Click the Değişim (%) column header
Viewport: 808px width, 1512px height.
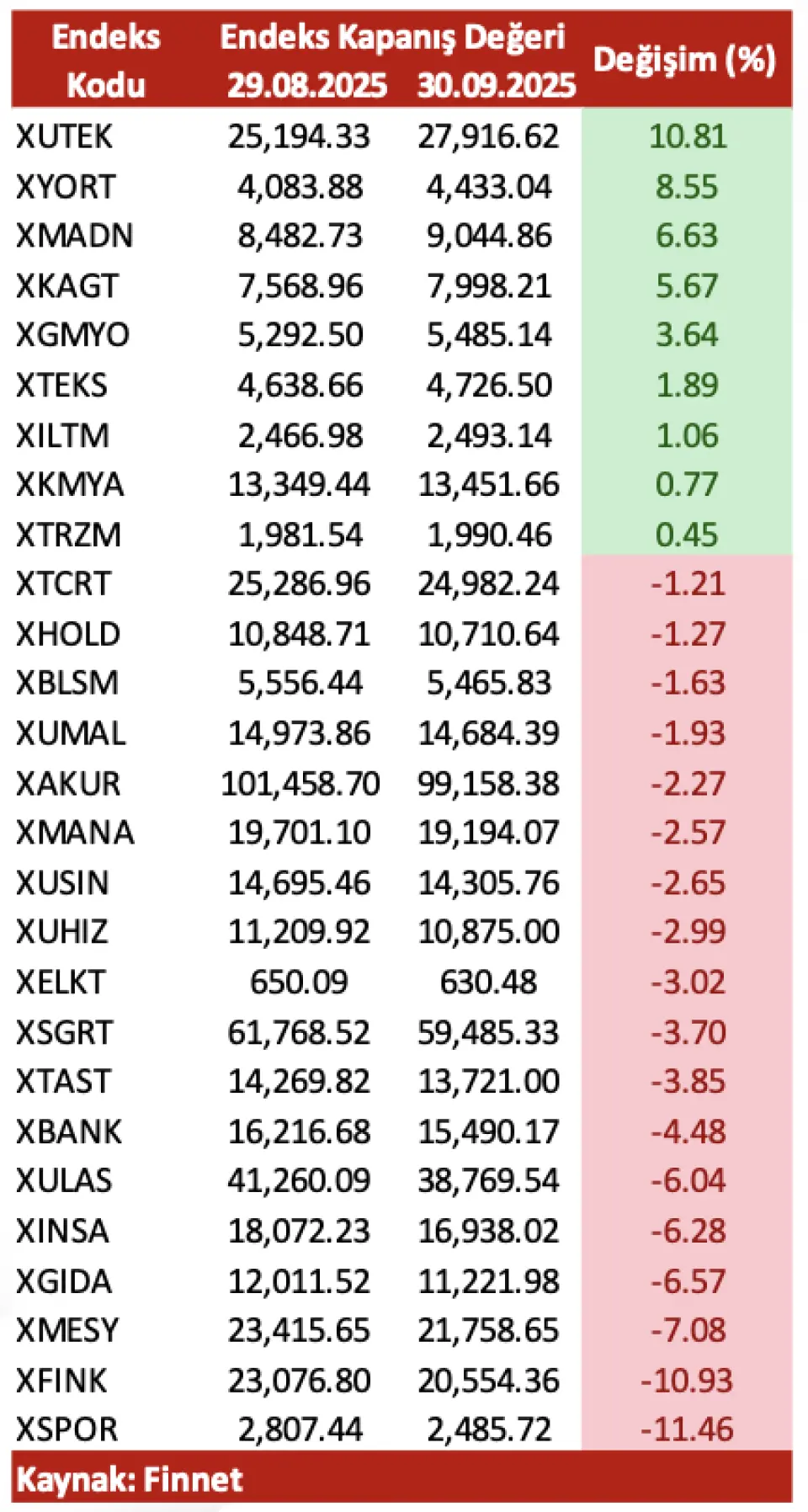[684, 60]
